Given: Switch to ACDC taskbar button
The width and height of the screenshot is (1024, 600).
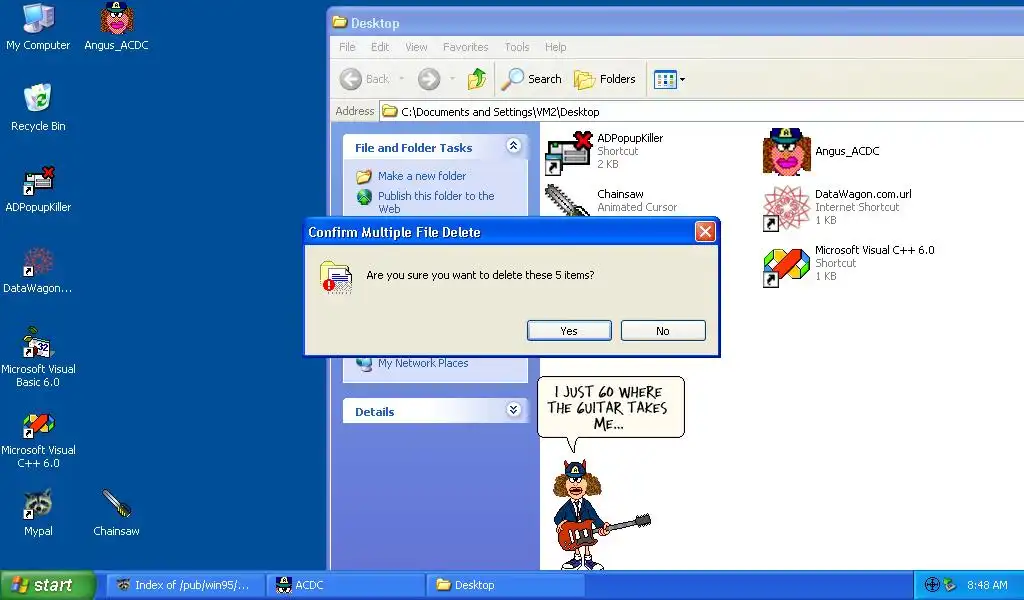Looking at the screenshot, I should click(345, 585).
